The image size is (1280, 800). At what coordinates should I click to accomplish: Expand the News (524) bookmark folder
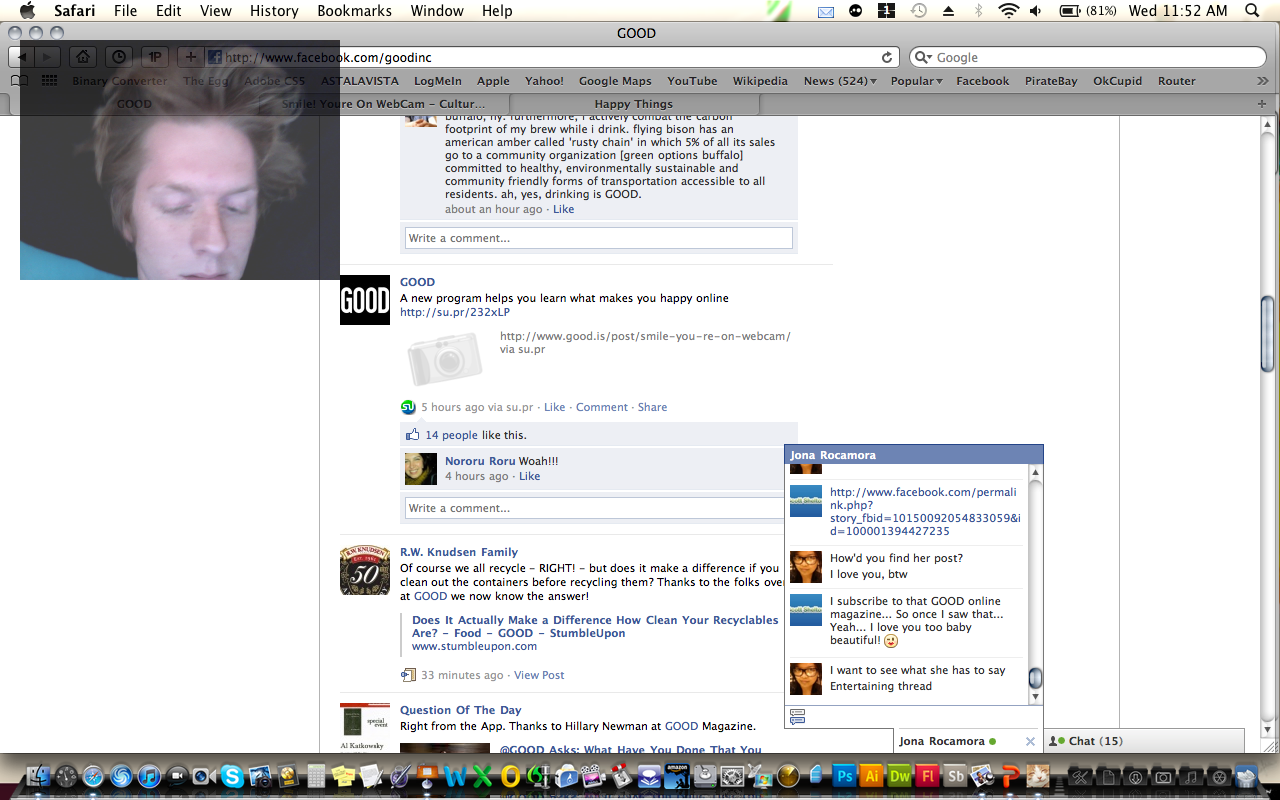tap(840, 81)
